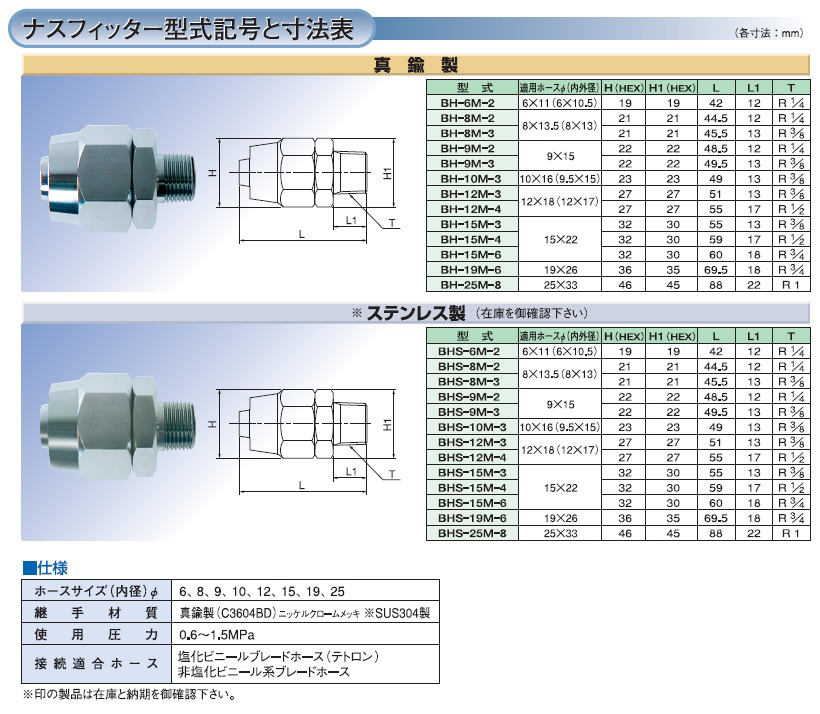Click the ナスフィッター型式記号と寸法表 title banner
Screen dimensions: 820x714
click(x=190, y=30)
